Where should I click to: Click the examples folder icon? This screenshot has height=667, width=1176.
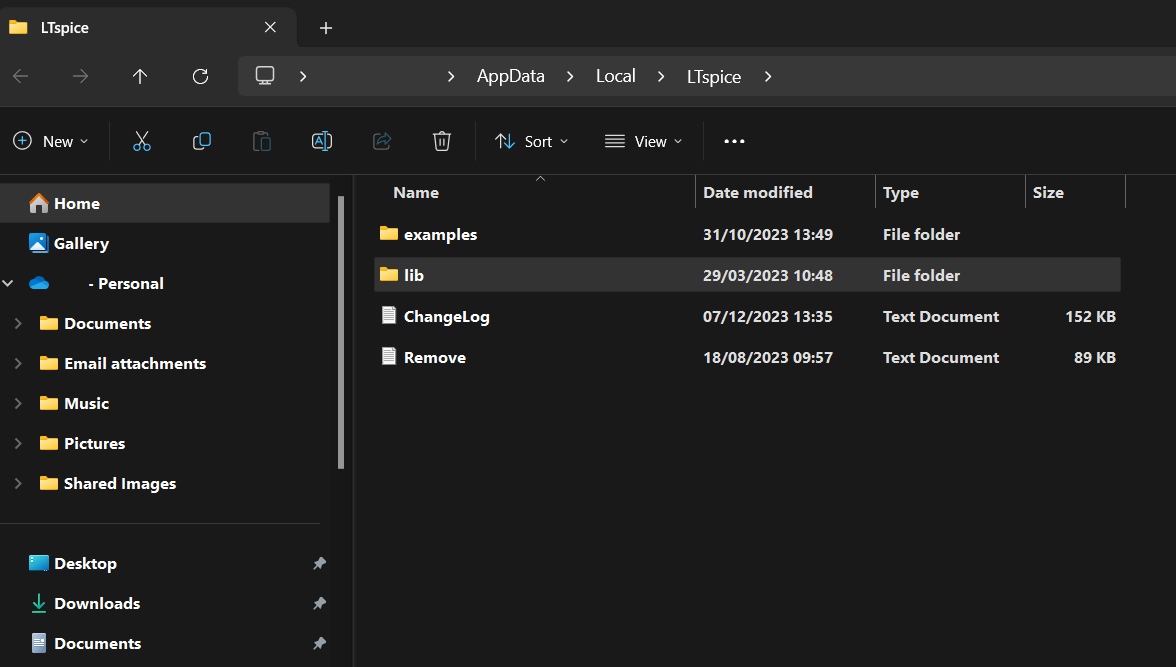coord(388,233)
